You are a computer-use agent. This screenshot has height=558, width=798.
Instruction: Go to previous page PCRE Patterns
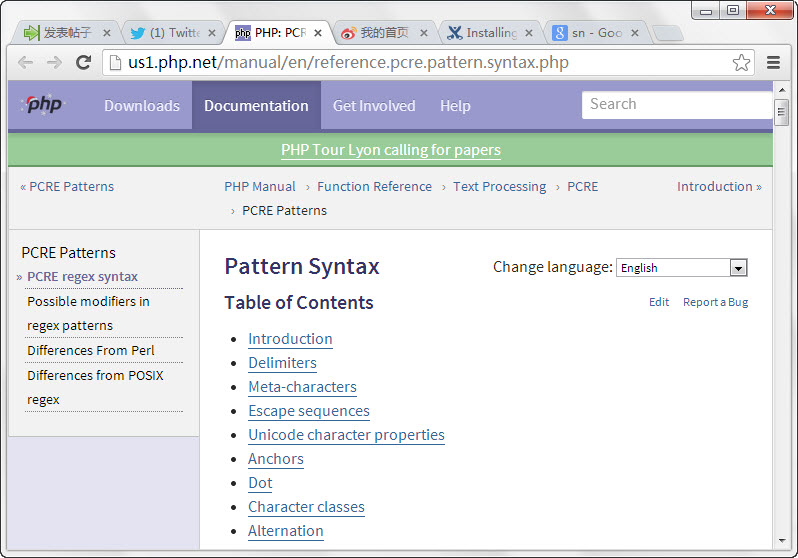point(67,186)
